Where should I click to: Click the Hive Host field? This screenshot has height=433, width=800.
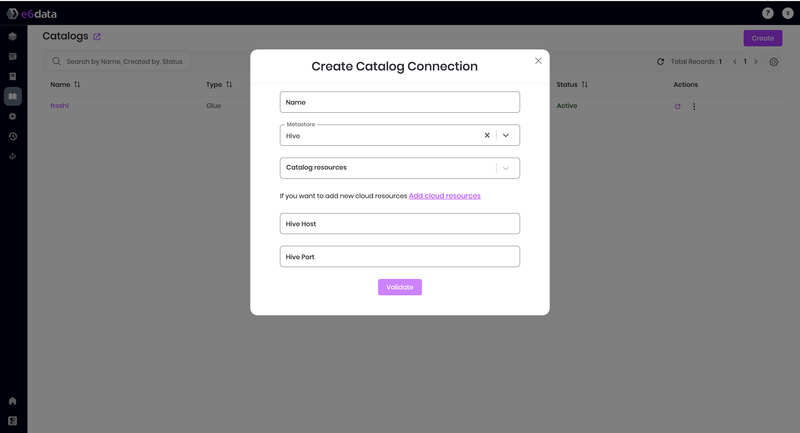coord(399,224)
